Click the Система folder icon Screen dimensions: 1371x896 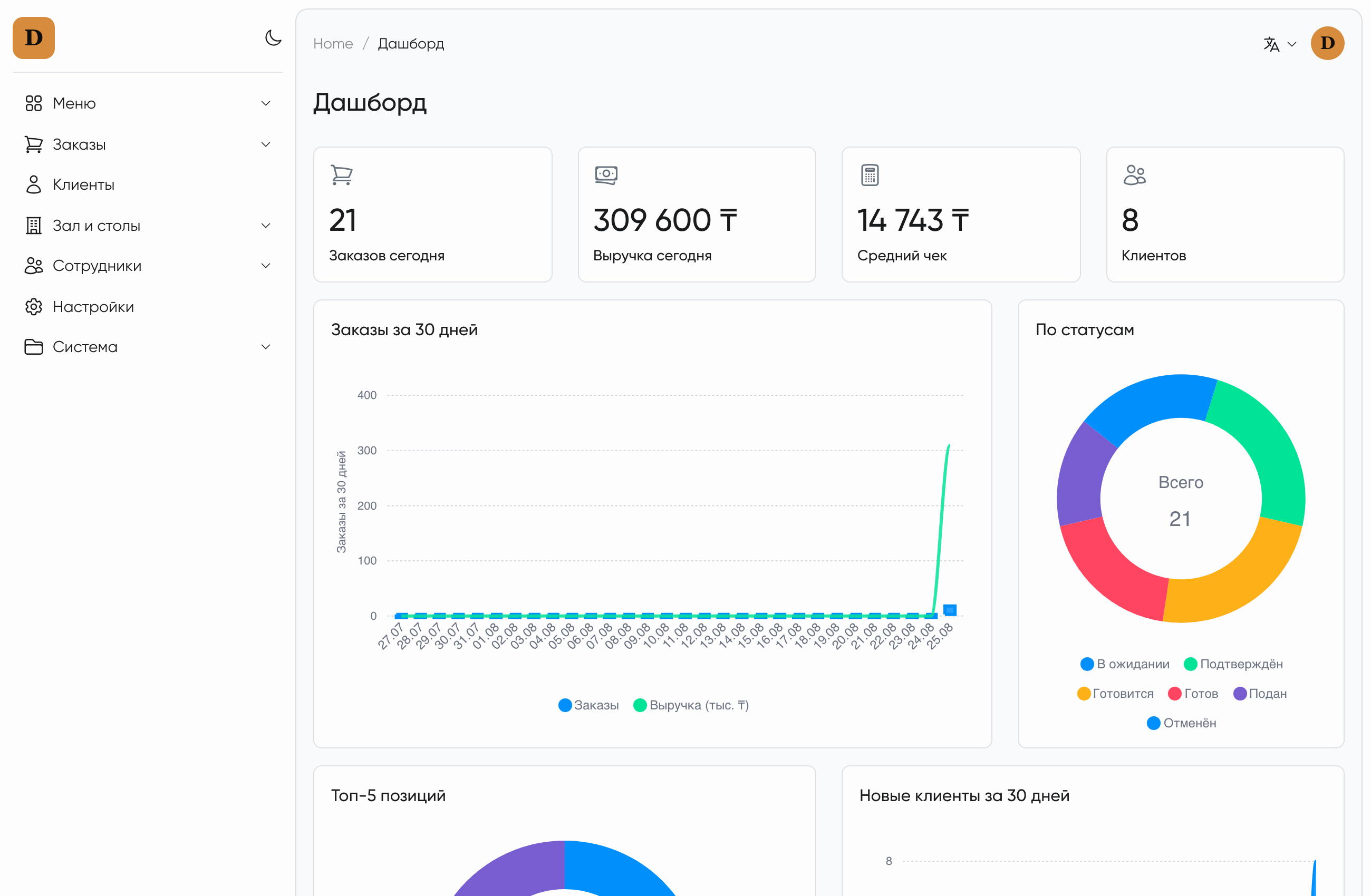tap(34, 347)
